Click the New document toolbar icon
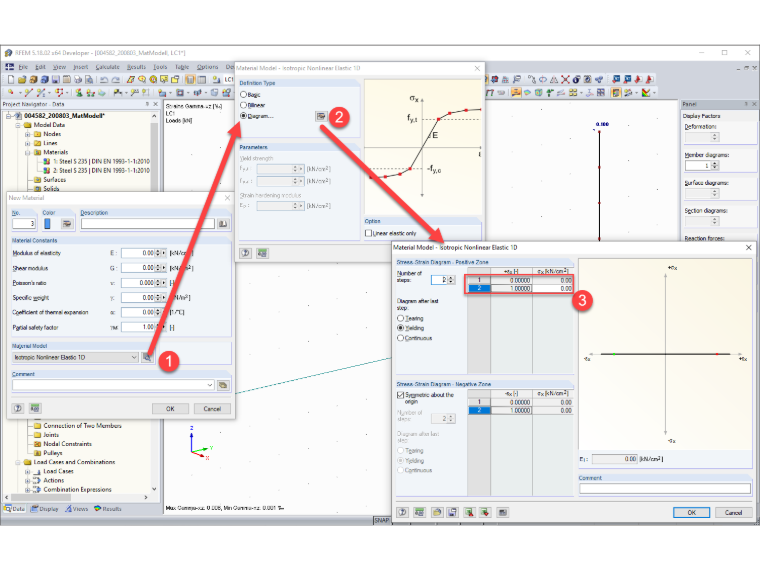 click(x=11, y=79)
